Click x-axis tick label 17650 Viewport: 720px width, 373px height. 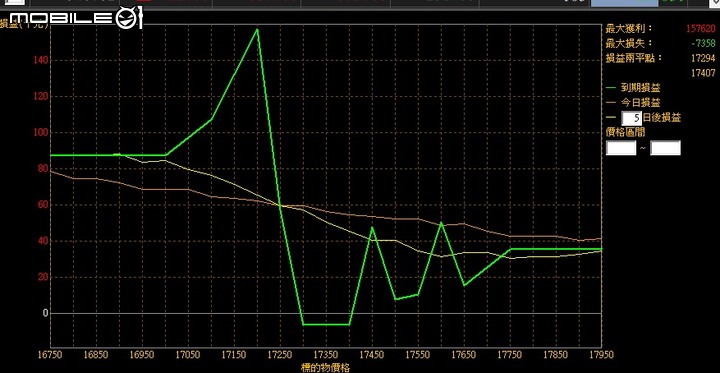pyautogui.click(x=464, y=355)
